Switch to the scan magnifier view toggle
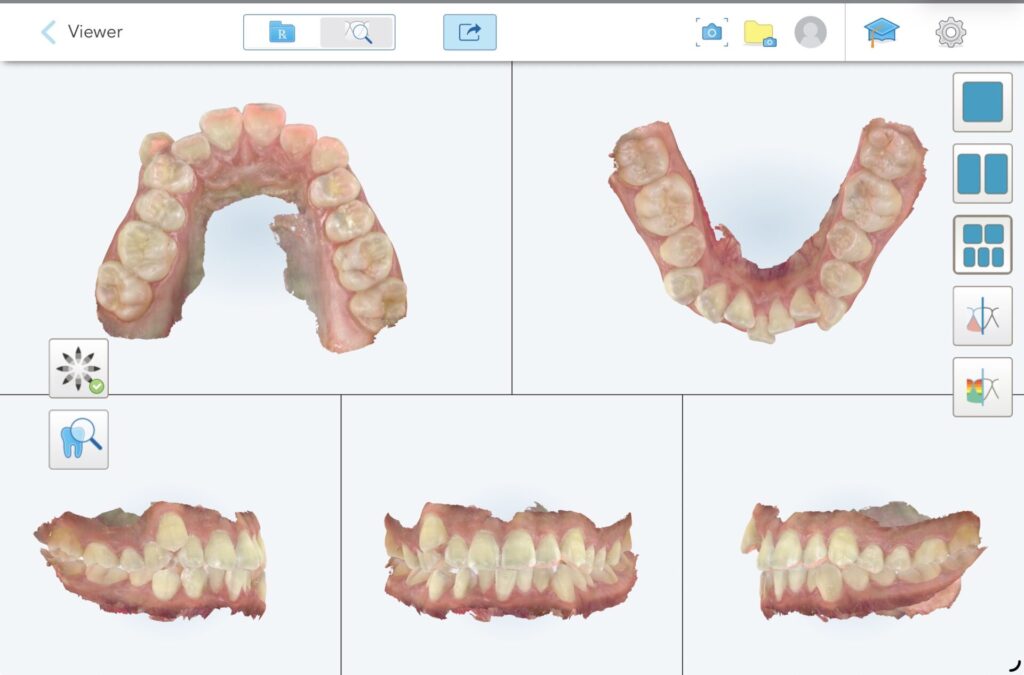This screenshot has width=1024, height=675. (357, 32)
